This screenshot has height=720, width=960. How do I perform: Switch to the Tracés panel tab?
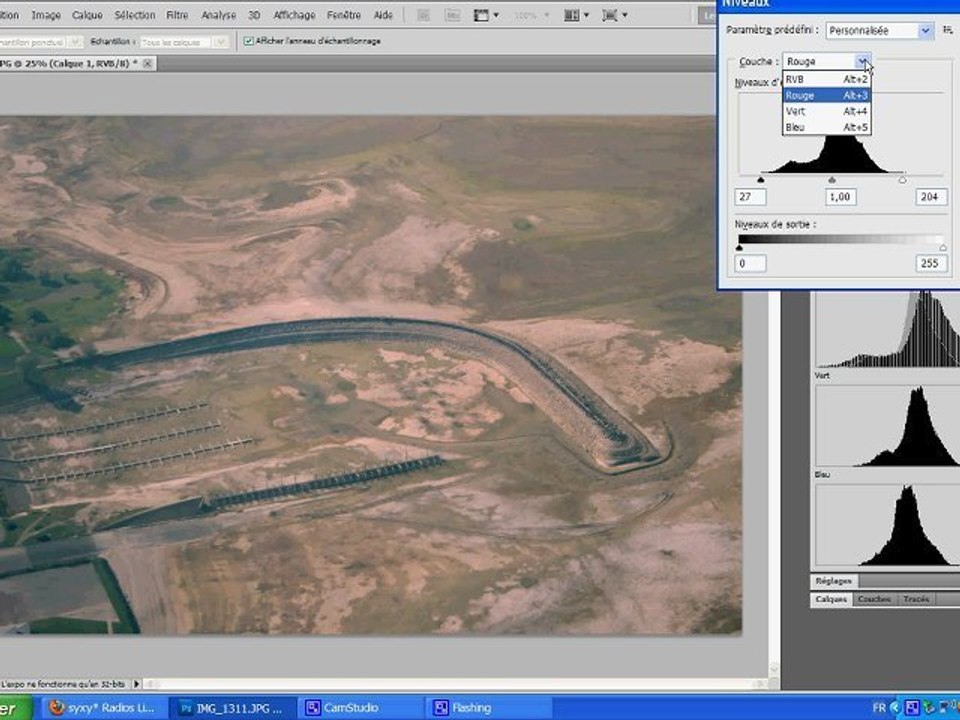916,599
